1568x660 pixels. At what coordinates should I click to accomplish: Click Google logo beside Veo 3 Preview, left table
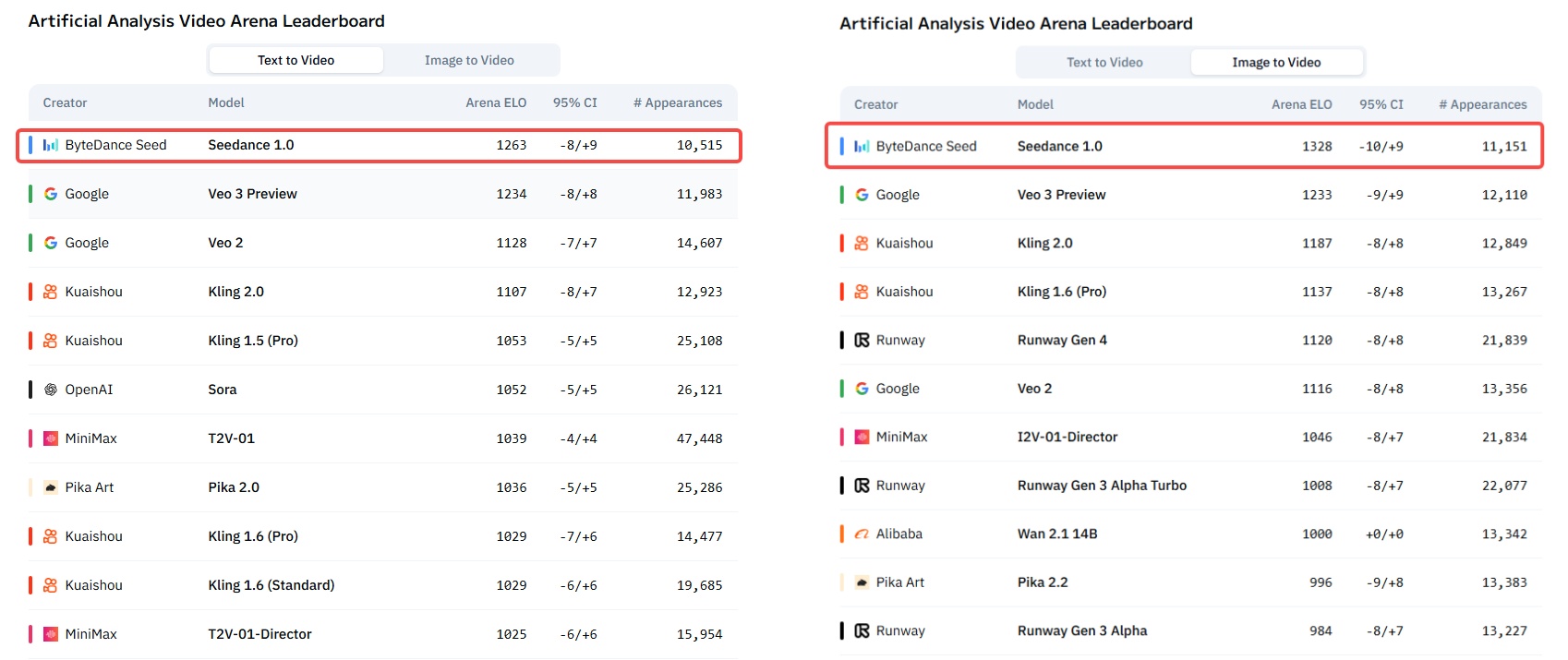(x=51, y=194)
